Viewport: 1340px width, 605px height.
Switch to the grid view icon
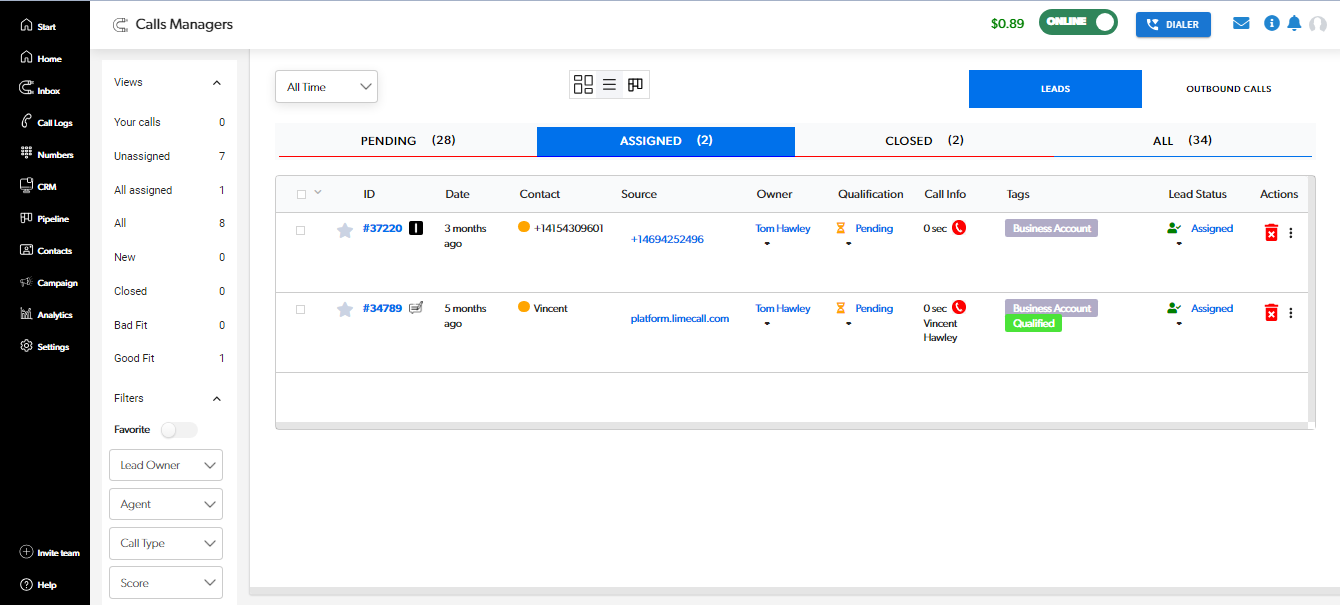pyautogui.click(x=583, y=85)
